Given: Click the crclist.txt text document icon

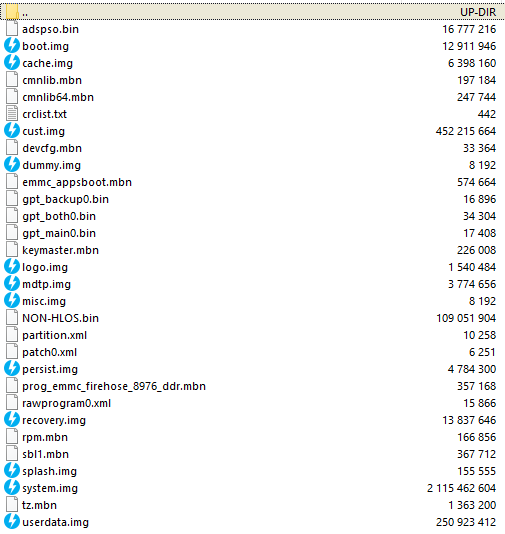Looking at the screenshot, I should 12,114.
